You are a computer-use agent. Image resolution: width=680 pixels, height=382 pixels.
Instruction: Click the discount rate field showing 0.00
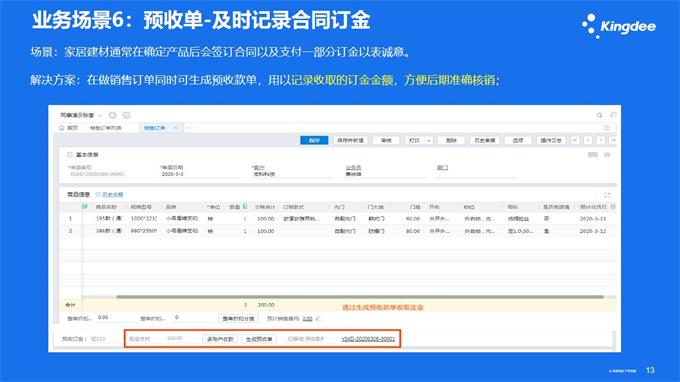pos(116,318)
